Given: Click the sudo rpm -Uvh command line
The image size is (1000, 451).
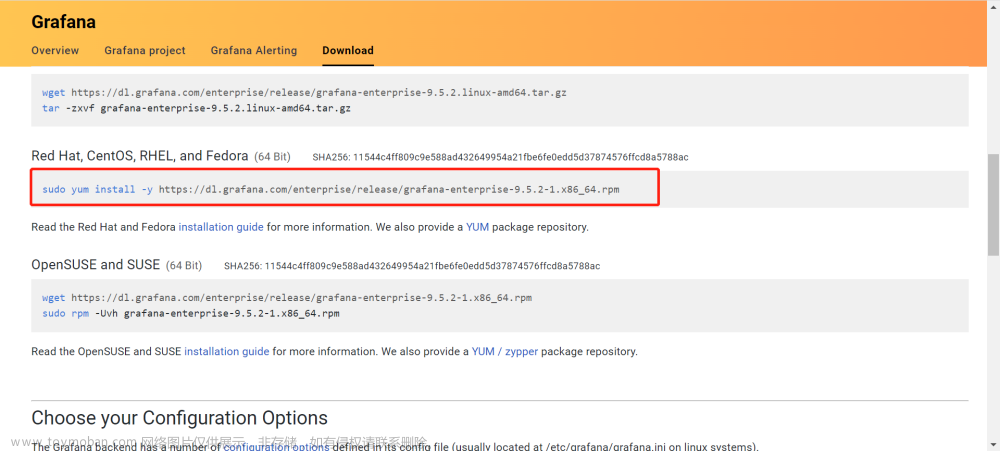Looking at the screenshot, I should [191, 313].
